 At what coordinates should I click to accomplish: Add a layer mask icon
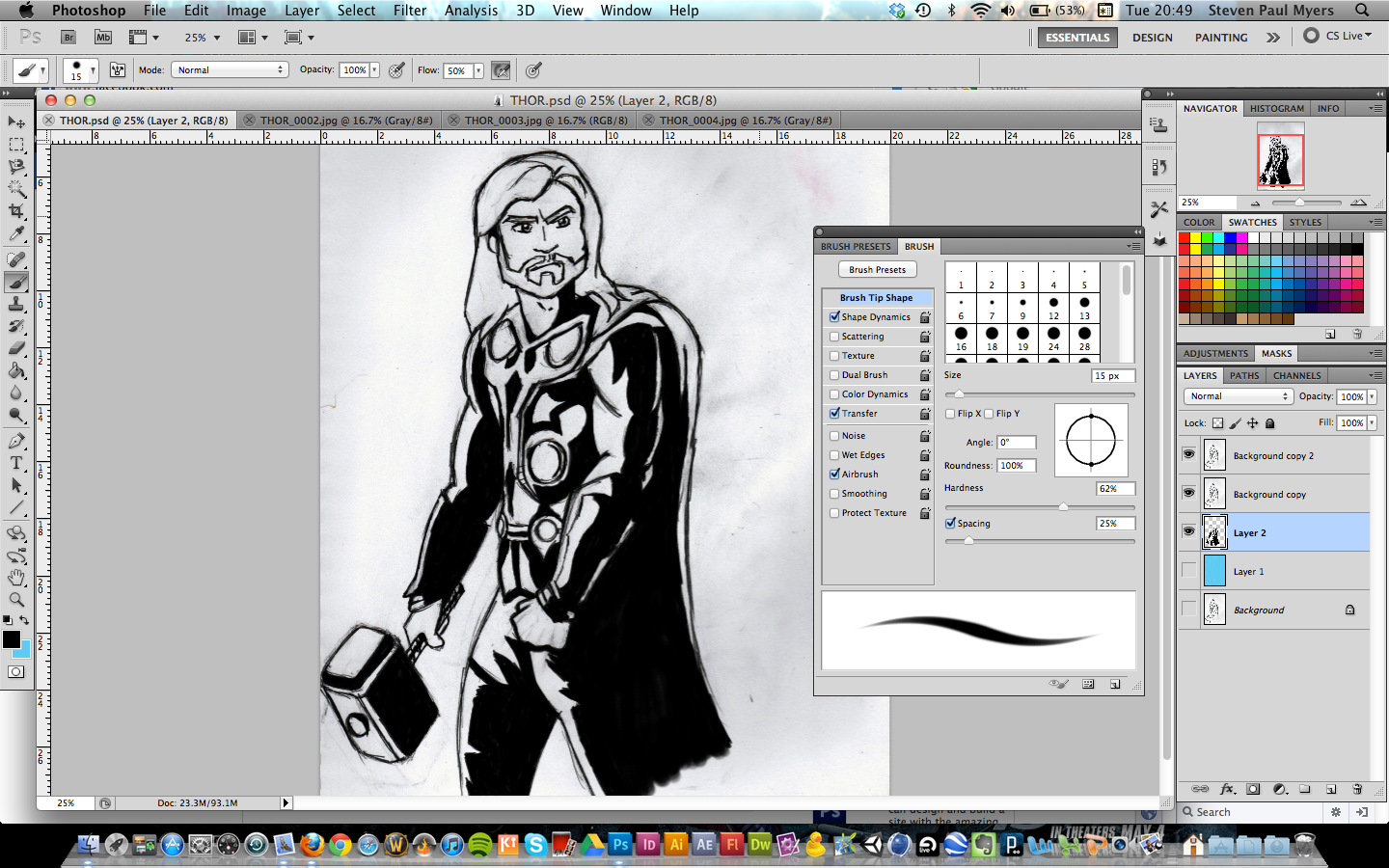pos(1253,789)
